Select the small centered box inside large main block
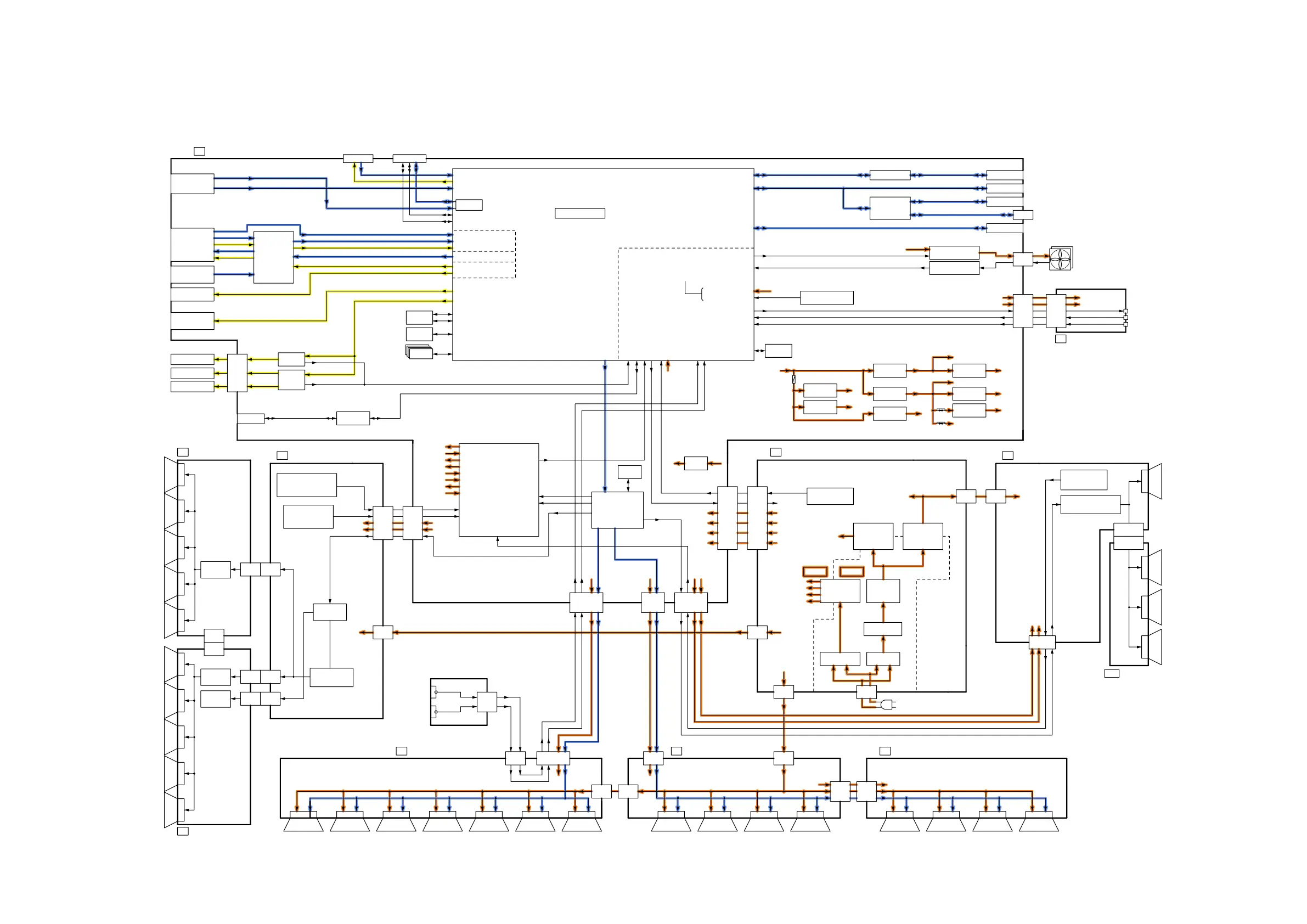This screenshot has height=924, width=1307. (x=579, y=213)
